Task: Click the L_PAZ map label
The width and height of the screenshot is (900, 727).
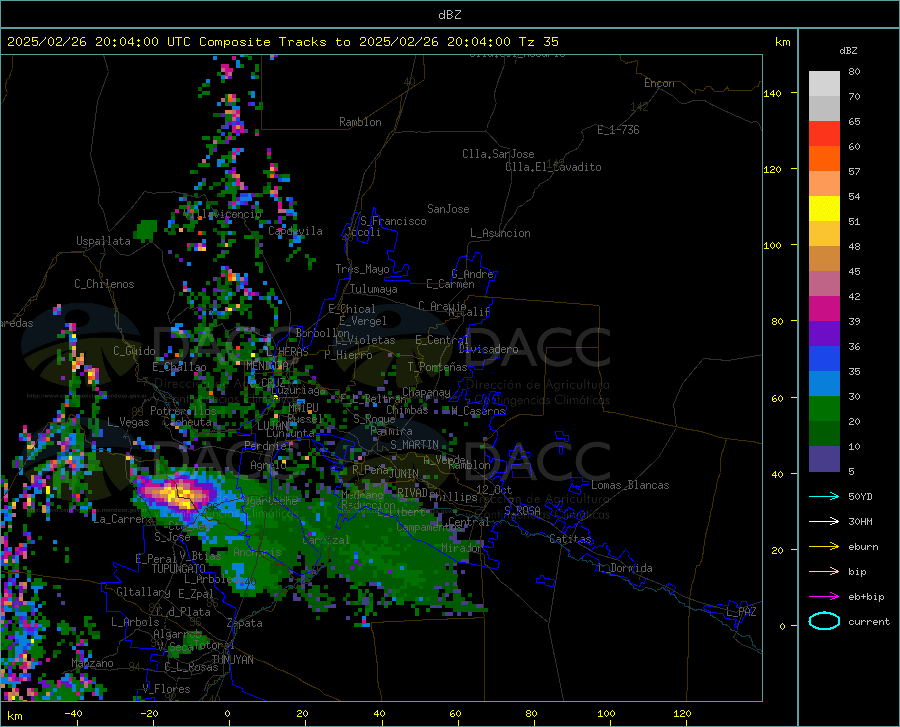Action: click(x=741, y=612)
